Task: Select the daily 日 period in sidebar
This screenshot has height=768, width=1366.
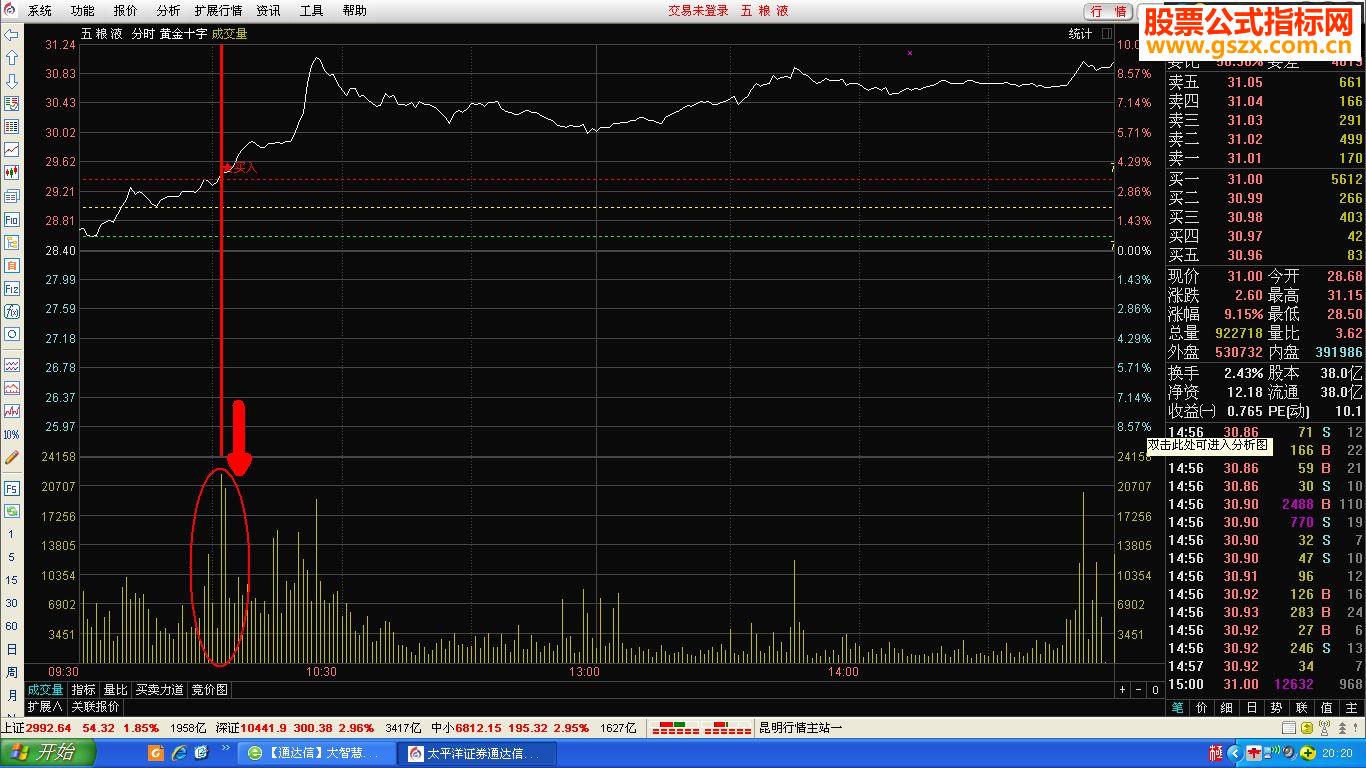Action: [x=12, y=649]
